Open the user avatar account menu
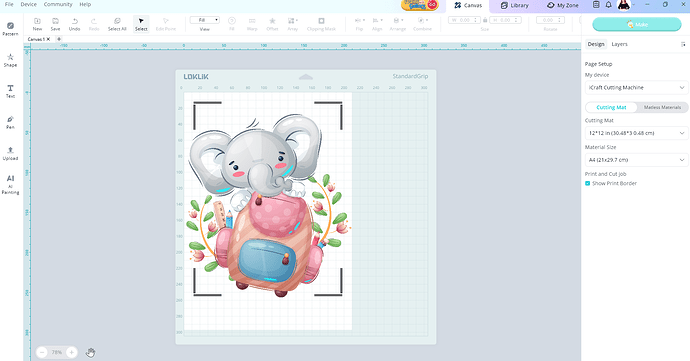Screen dimensions: 690x361 tap(624, 5)
